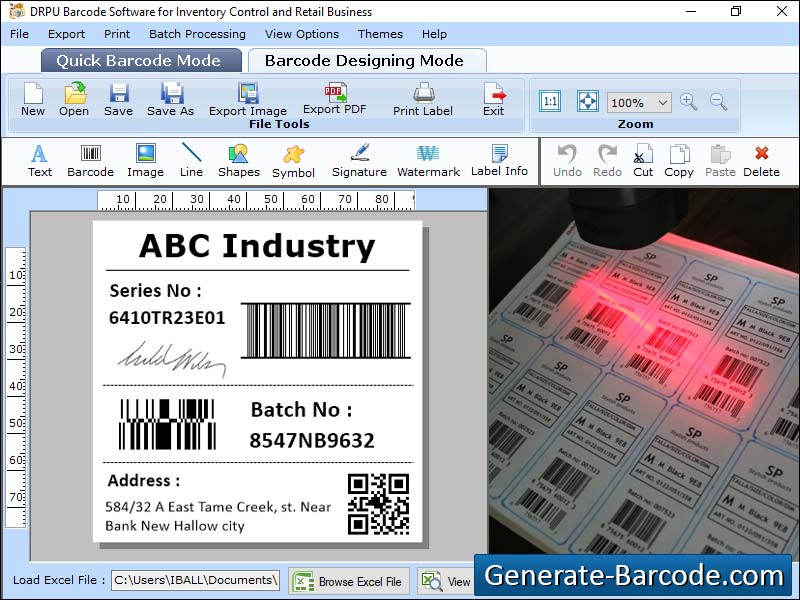Open Label Info
Viewport: 800px width, 600px height.
(498, 160)
